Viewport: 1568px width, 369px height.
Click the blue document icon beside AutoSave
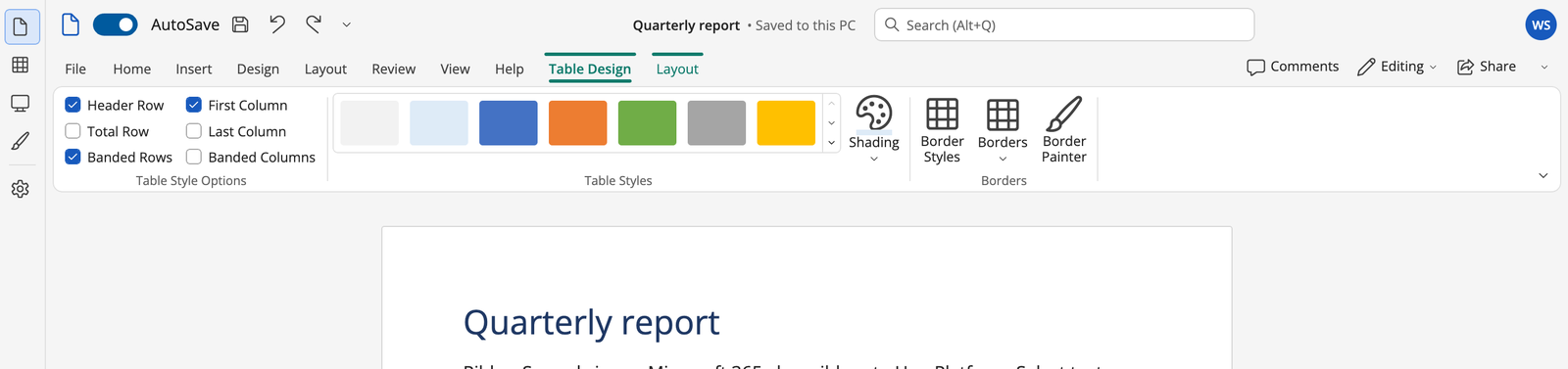(71, 24)
